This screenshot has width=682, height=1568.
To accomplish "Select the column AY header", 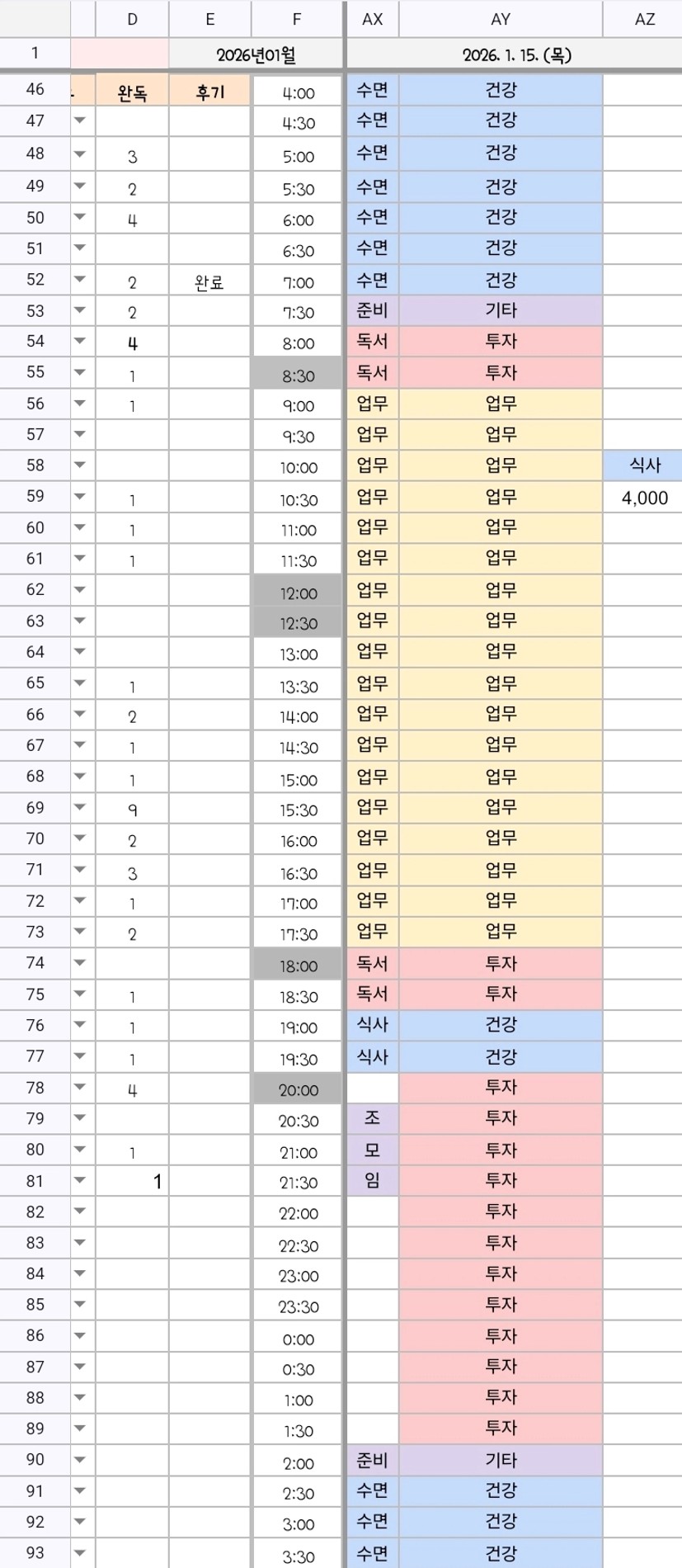I will (501, 19).
